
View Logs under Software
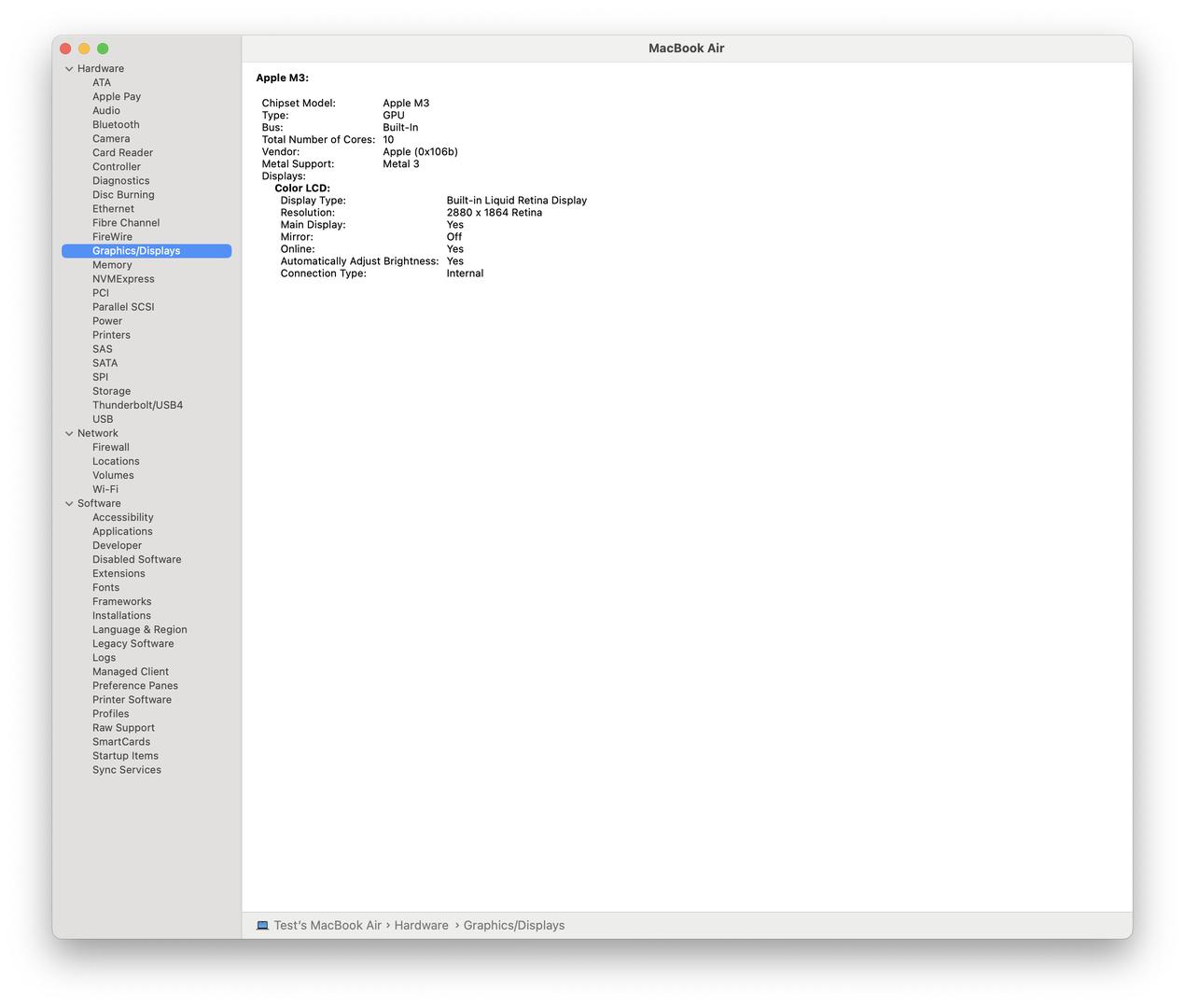(x=104, y=657)
